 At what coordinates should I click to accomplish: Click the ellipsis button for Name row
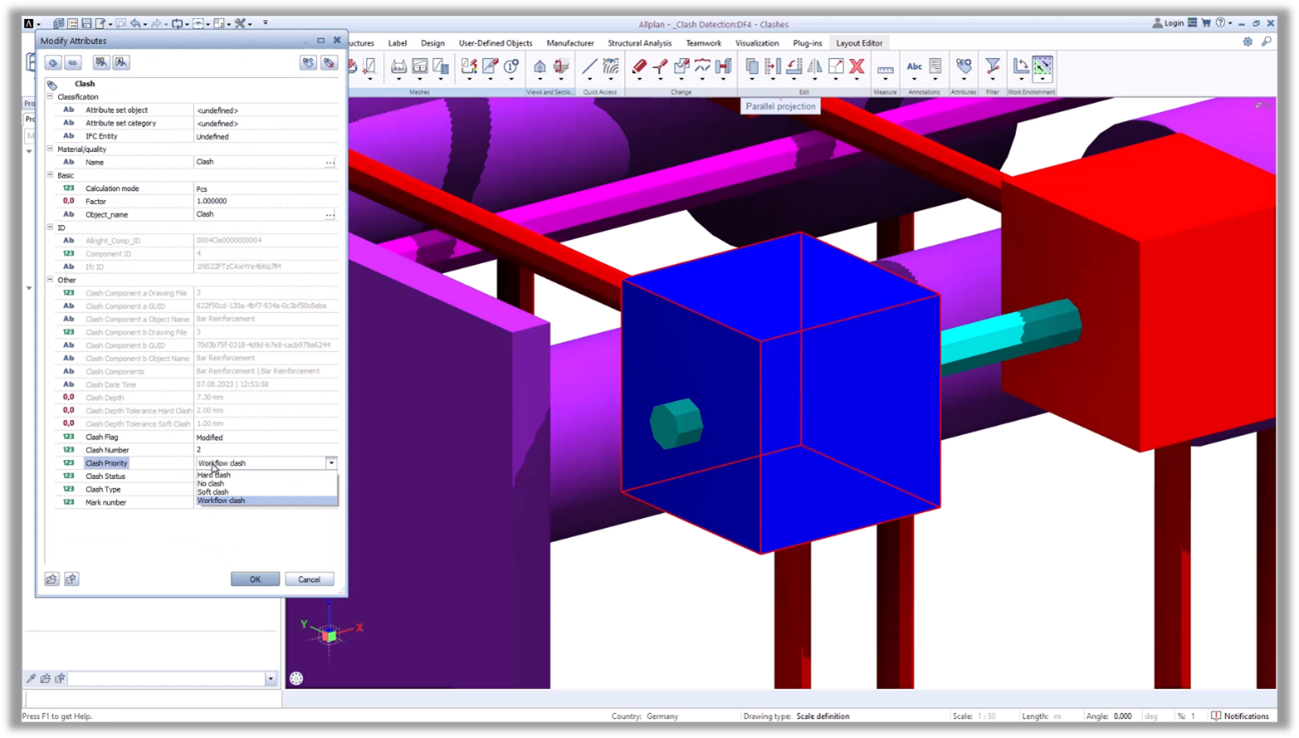click(x=330, y=162)
